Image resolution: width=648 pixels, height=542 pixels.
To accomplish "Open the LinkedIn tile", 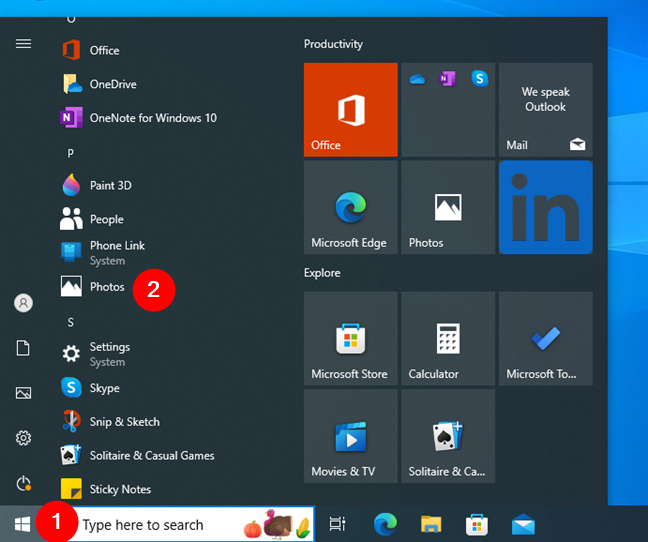I will pos(546,207).
